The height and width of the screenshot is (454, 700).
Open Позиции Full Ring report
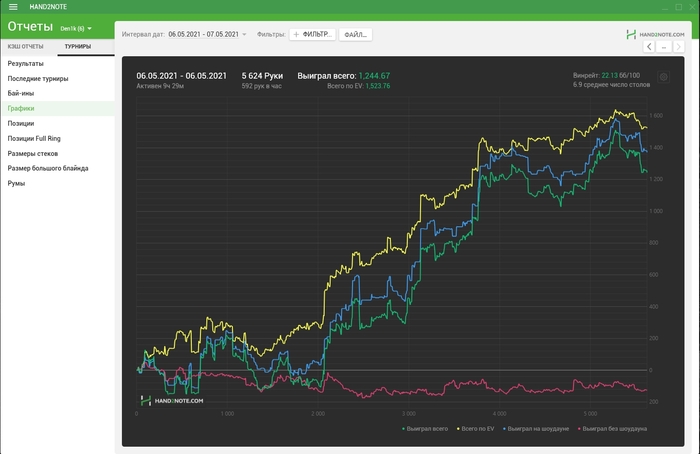pyautogui.click(x=57, y=138)
